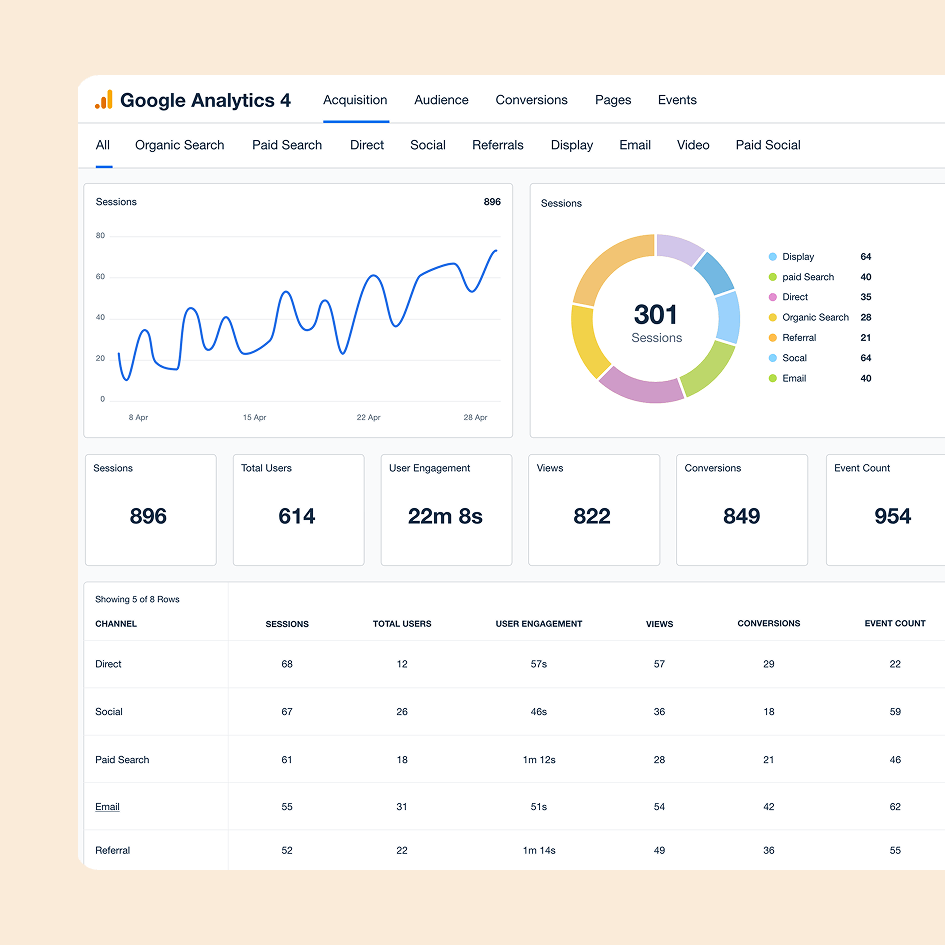
Task: Sort table by Total Users column header
Action: point(402,624)
